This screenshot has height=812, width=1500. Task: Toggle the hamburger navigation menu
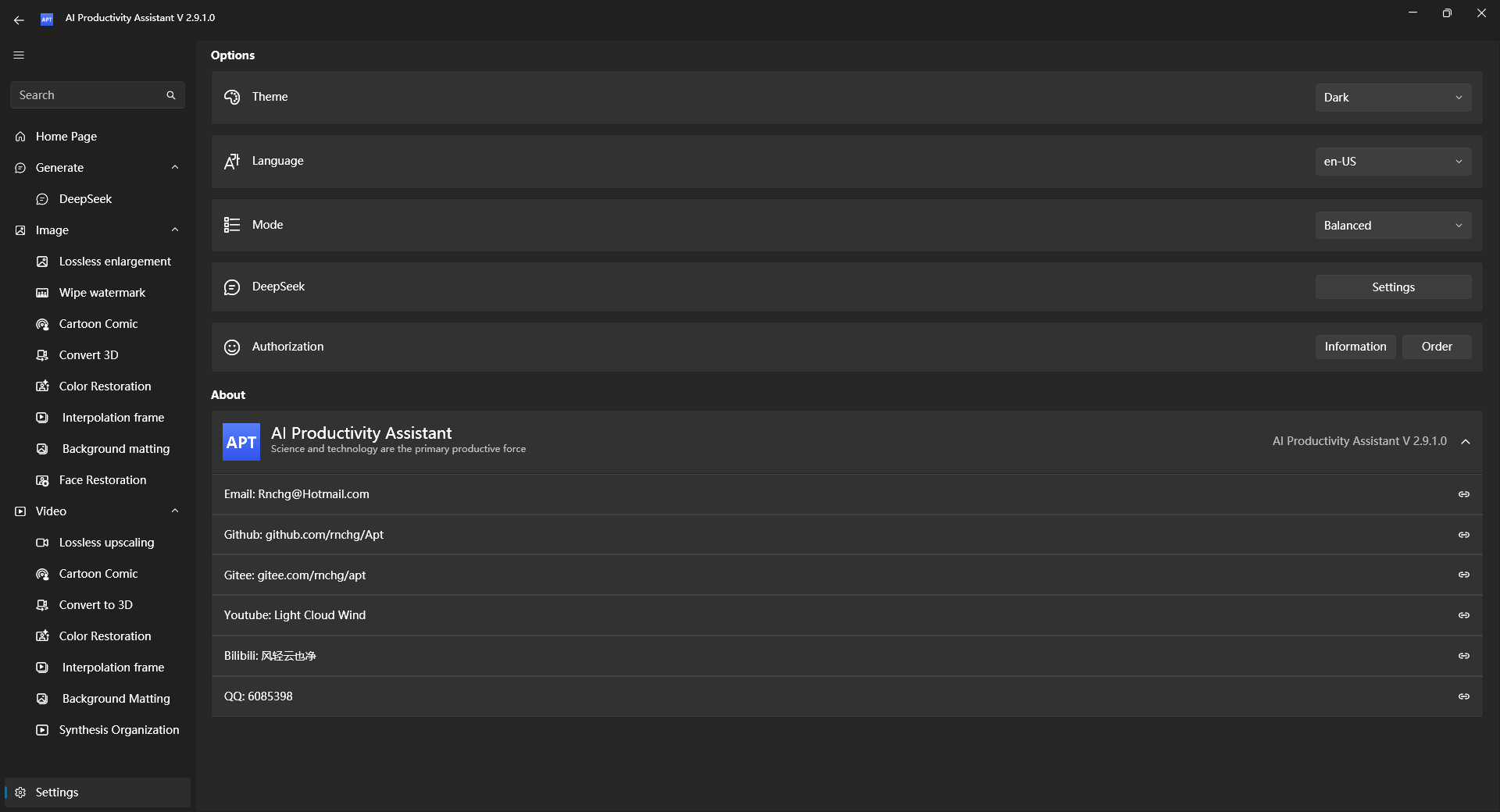tap(19, 55)
